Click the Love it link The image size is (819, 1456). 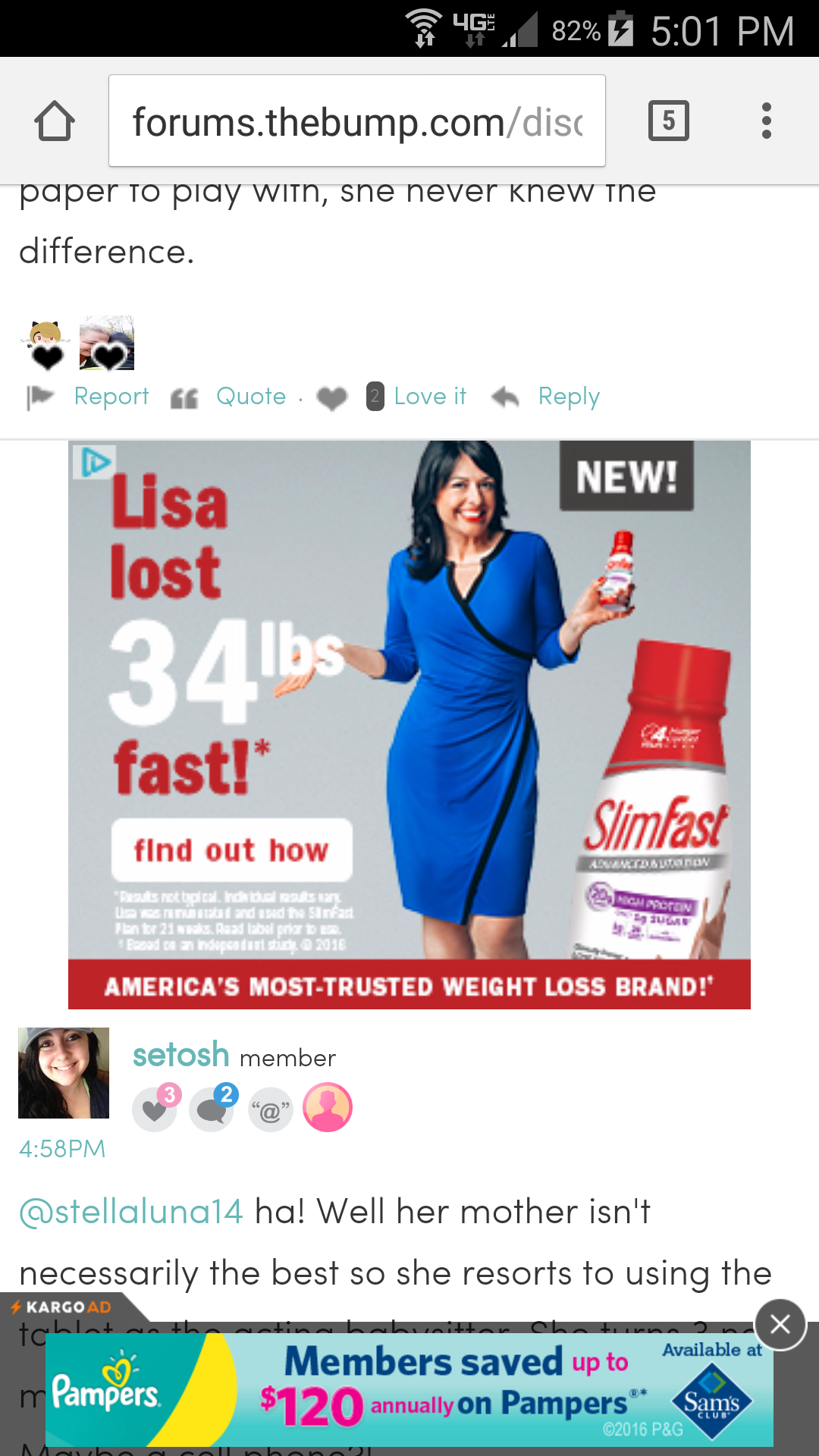pos(430,396)
